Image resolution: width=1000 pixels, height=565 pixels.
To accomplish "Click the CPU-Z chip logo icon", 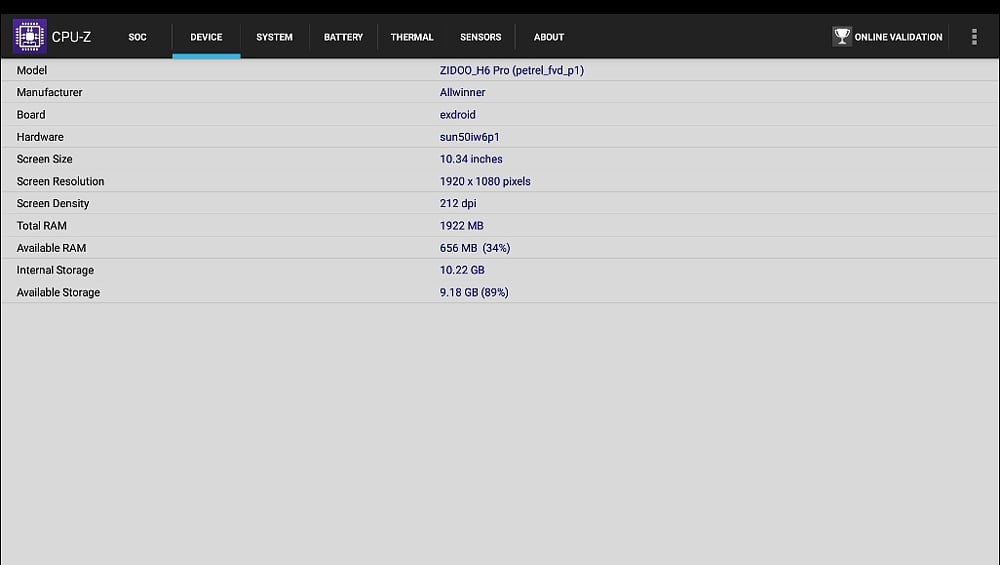I will tap(29, 36).
